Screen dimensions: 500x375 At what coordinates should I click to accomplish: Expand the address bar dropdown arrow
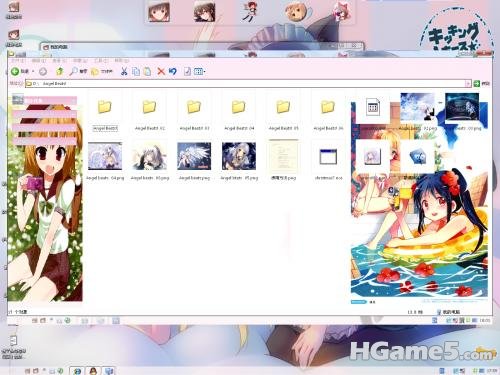(x=468, y=83)
